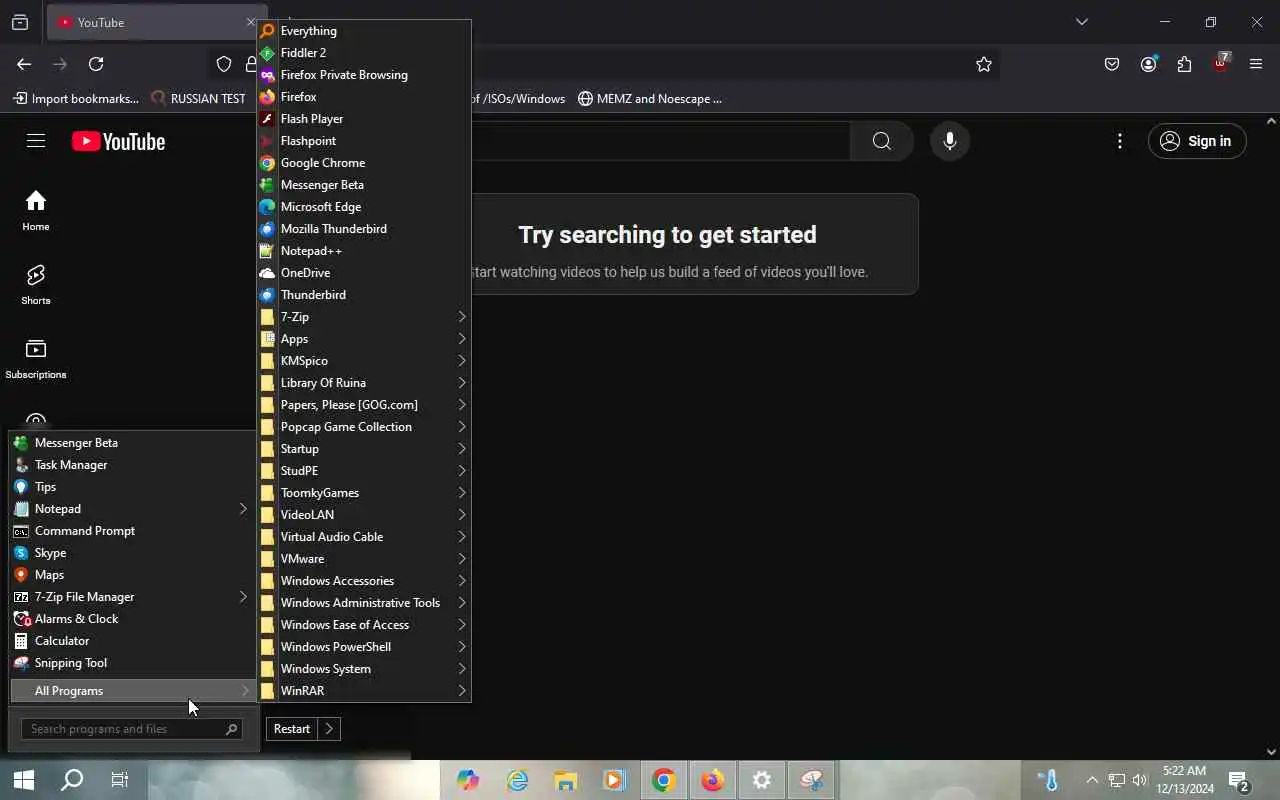The width and height of the screenshot is (1280, 800).
Task: Open the VMware folder entry
Action: coord(364,559)
